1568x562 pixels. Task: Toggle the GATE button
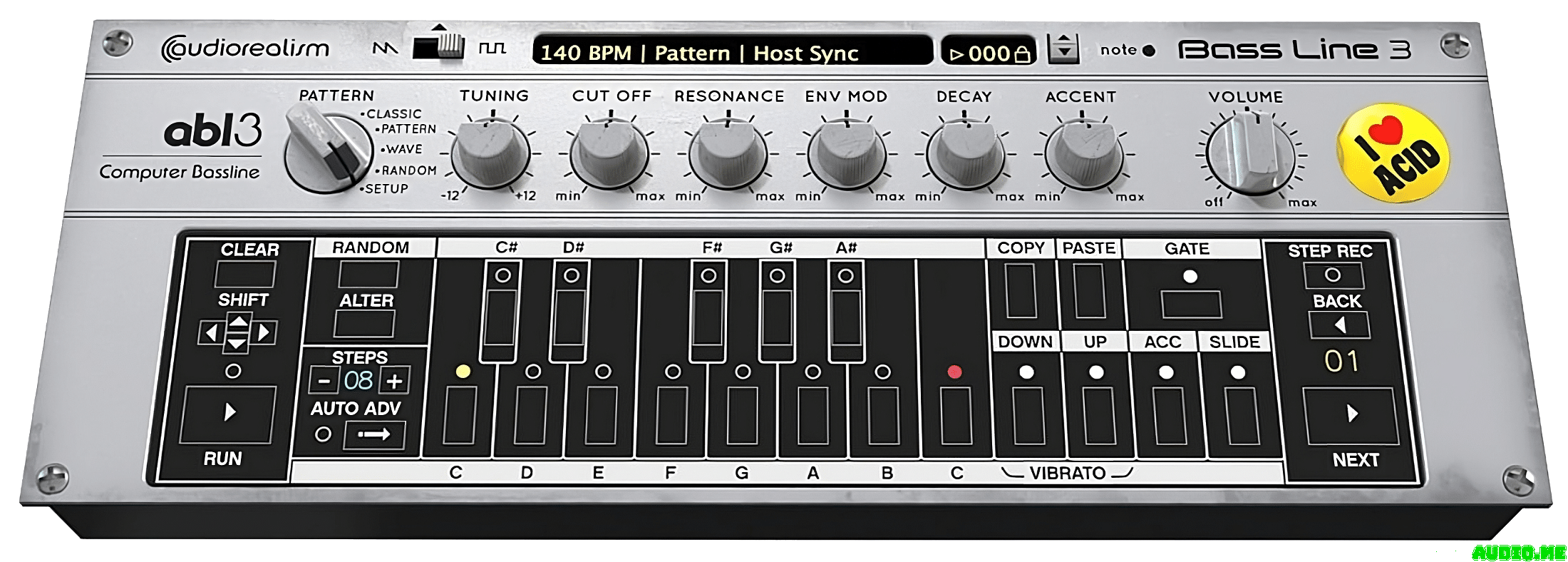click(1191, 305)
